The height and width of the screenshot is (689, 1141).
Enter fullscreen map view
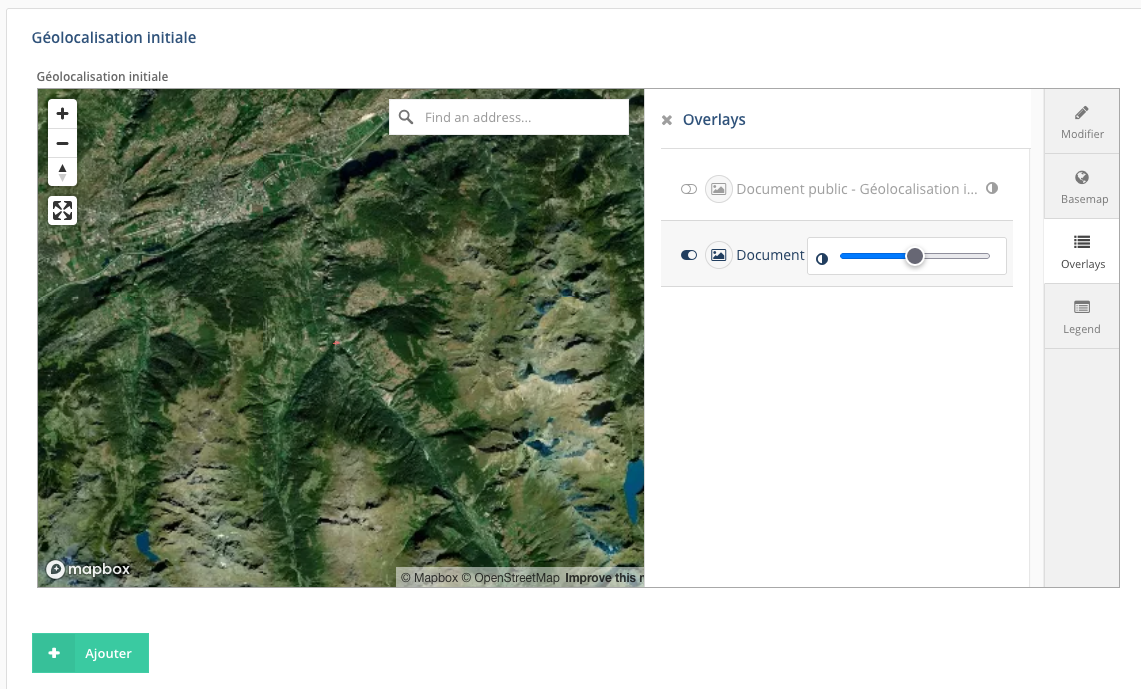click(x=62, y=210)
